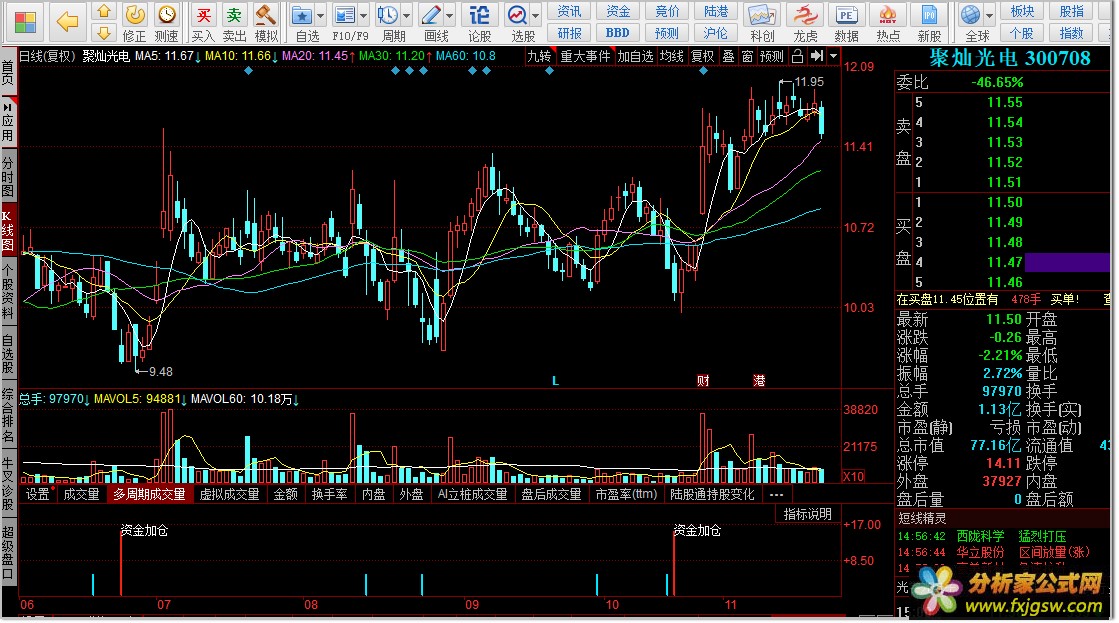Click the 竞价 auction button
Viewport: 1119px width, 623px height.
coord(667,11)
